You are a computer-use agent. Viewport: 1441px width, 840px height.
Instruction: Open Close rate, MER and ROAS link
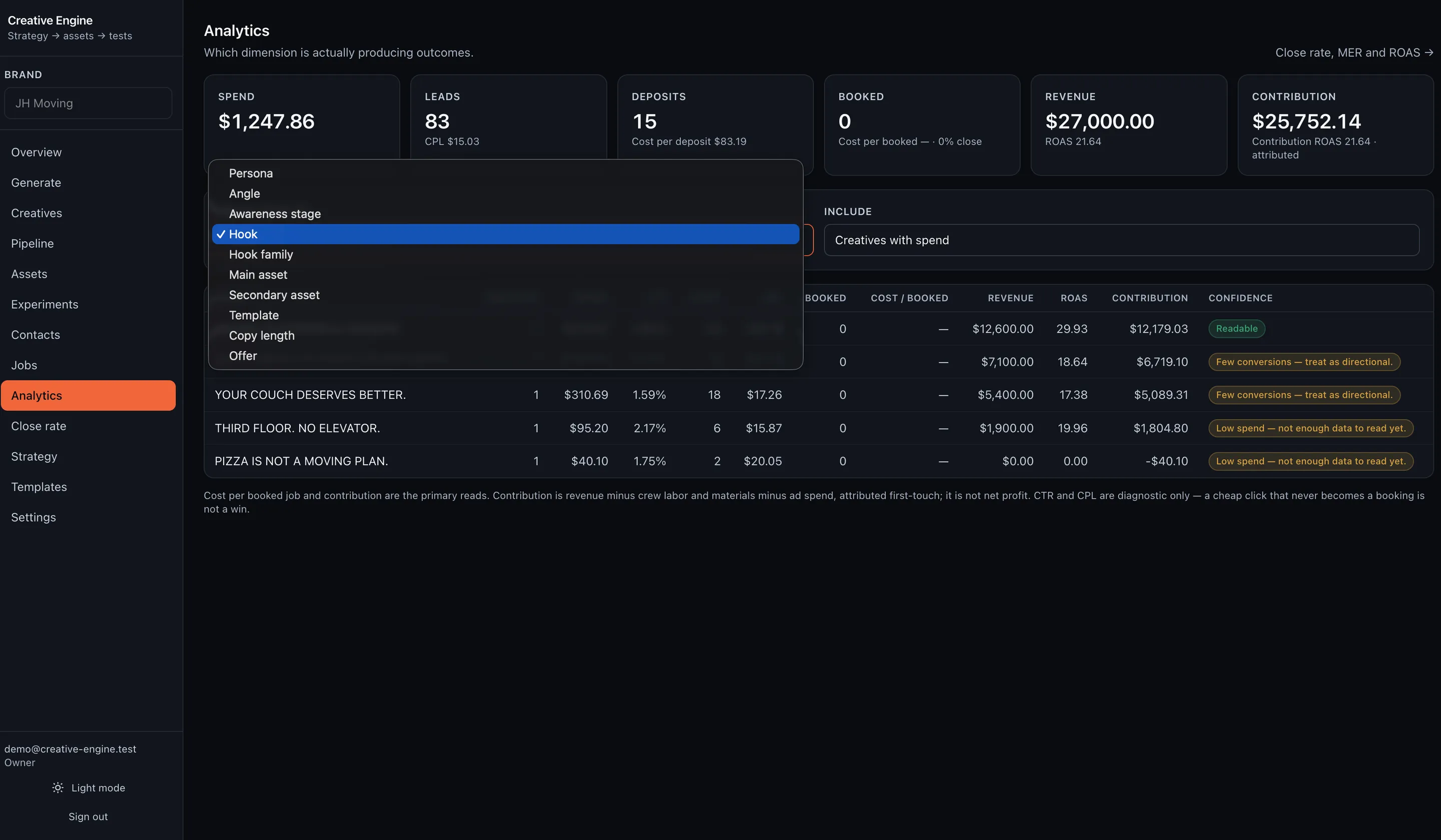pyautogui.click(x=1353, y=53)
